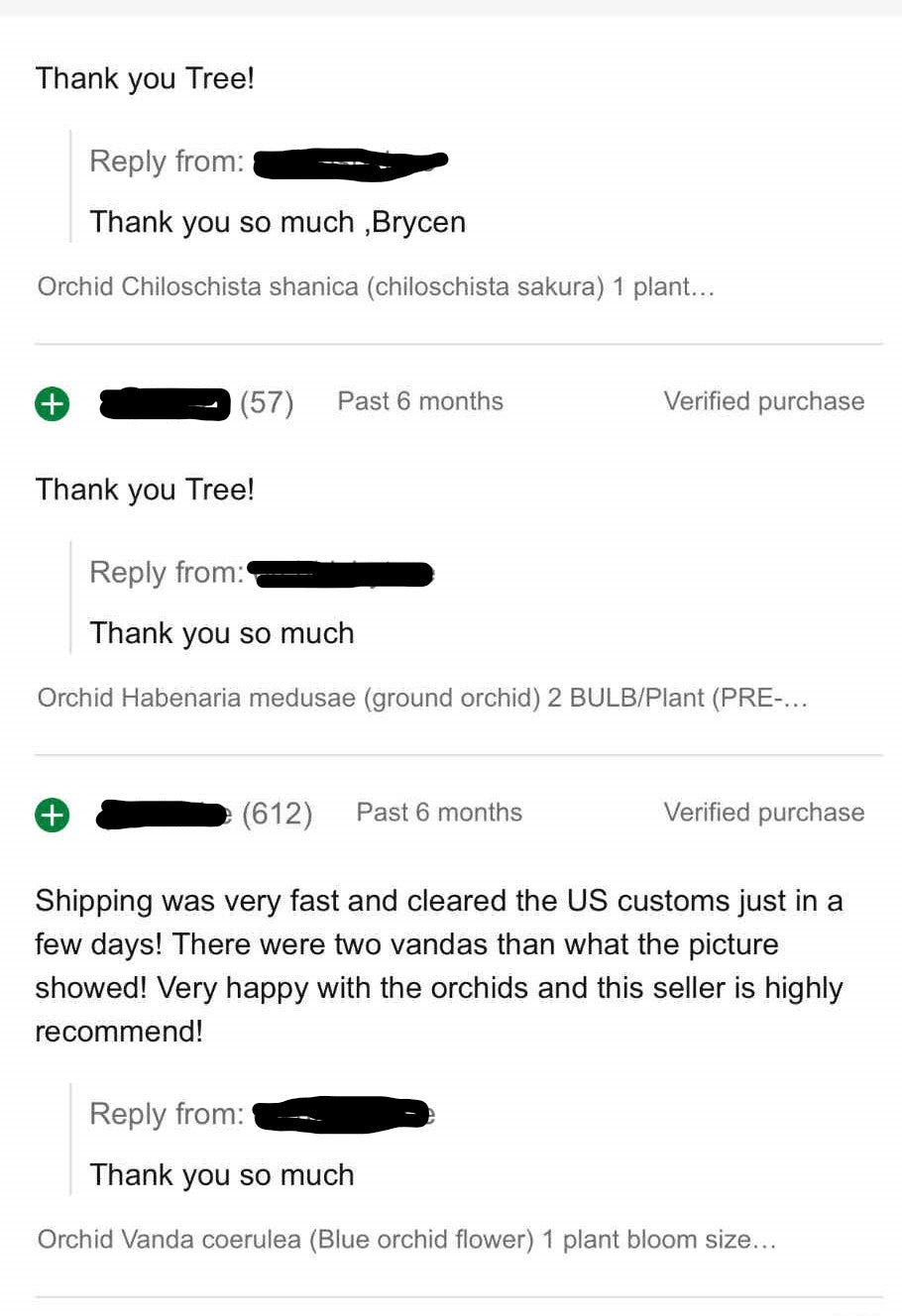Click the green plus icon beside the (612) reviewer
Viewport: 902px width, 1316px height.
(53, 815)
